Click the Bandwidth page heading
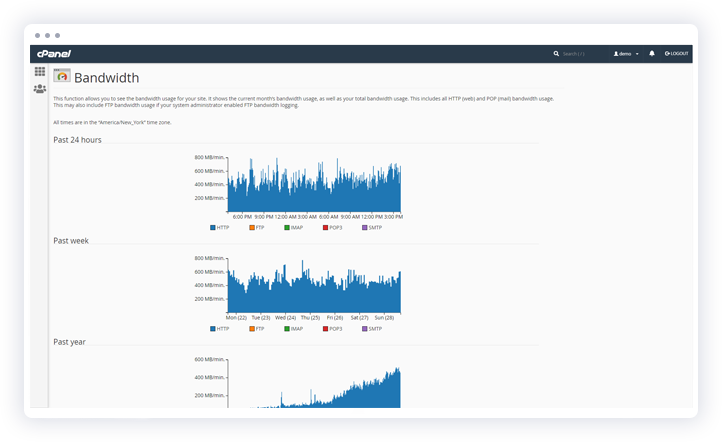 click(x=106, y=77)
